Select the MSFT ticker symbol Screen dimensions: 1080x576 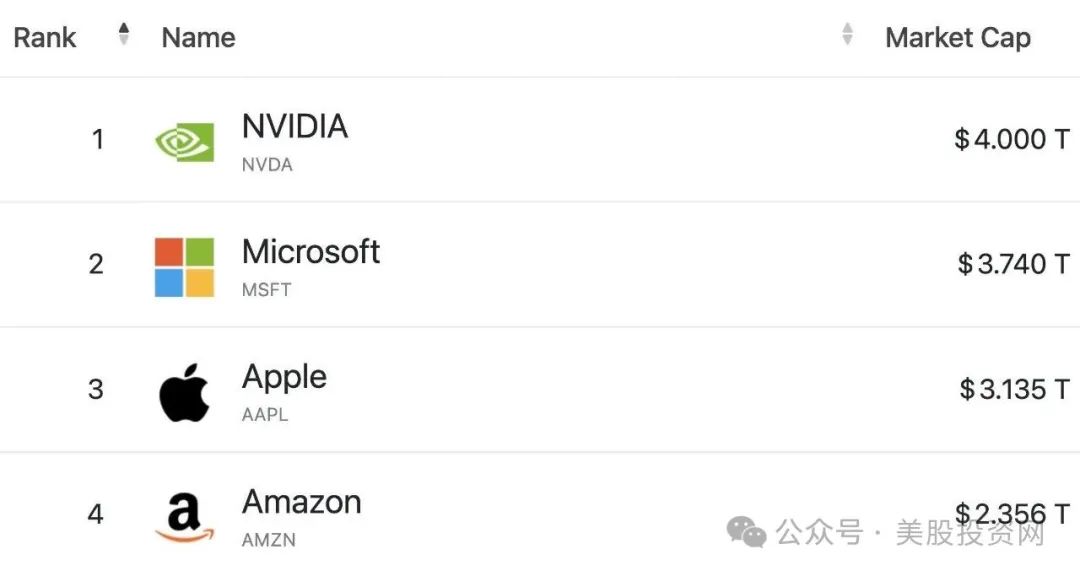[x=267, y=290]
